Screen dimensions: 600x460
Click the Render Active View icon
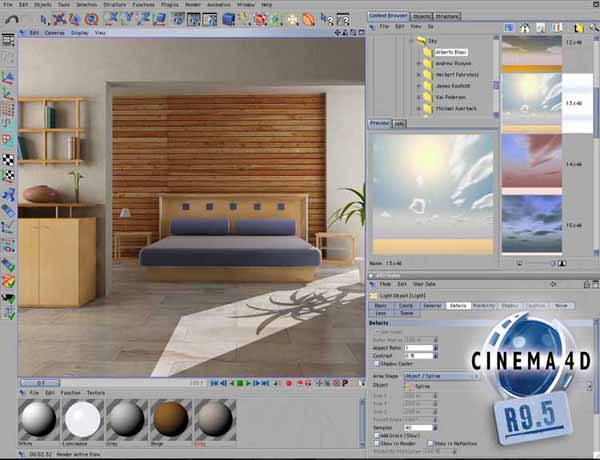(x=178, y=19)
